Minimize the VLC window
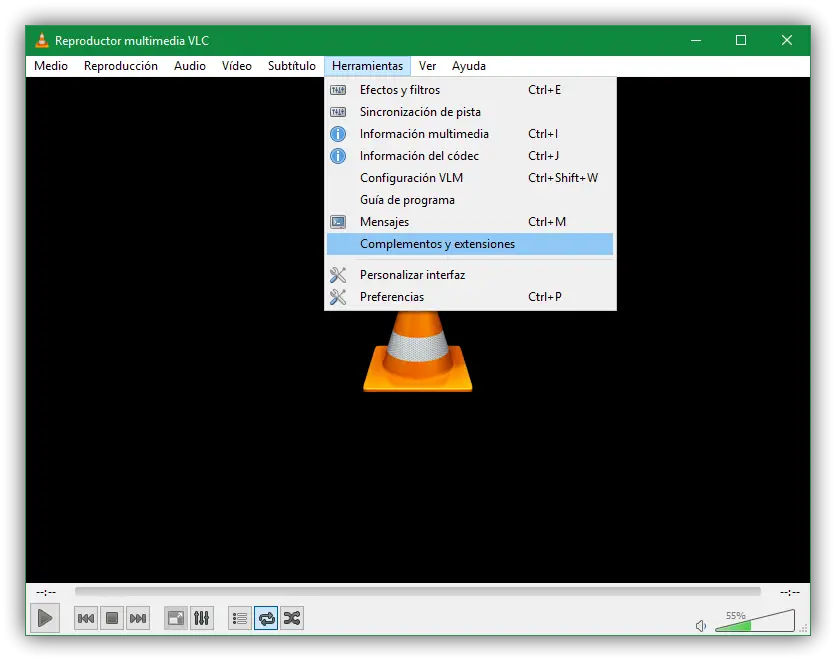The height and width of the screenshot is (661, 836). pos(696,40)
